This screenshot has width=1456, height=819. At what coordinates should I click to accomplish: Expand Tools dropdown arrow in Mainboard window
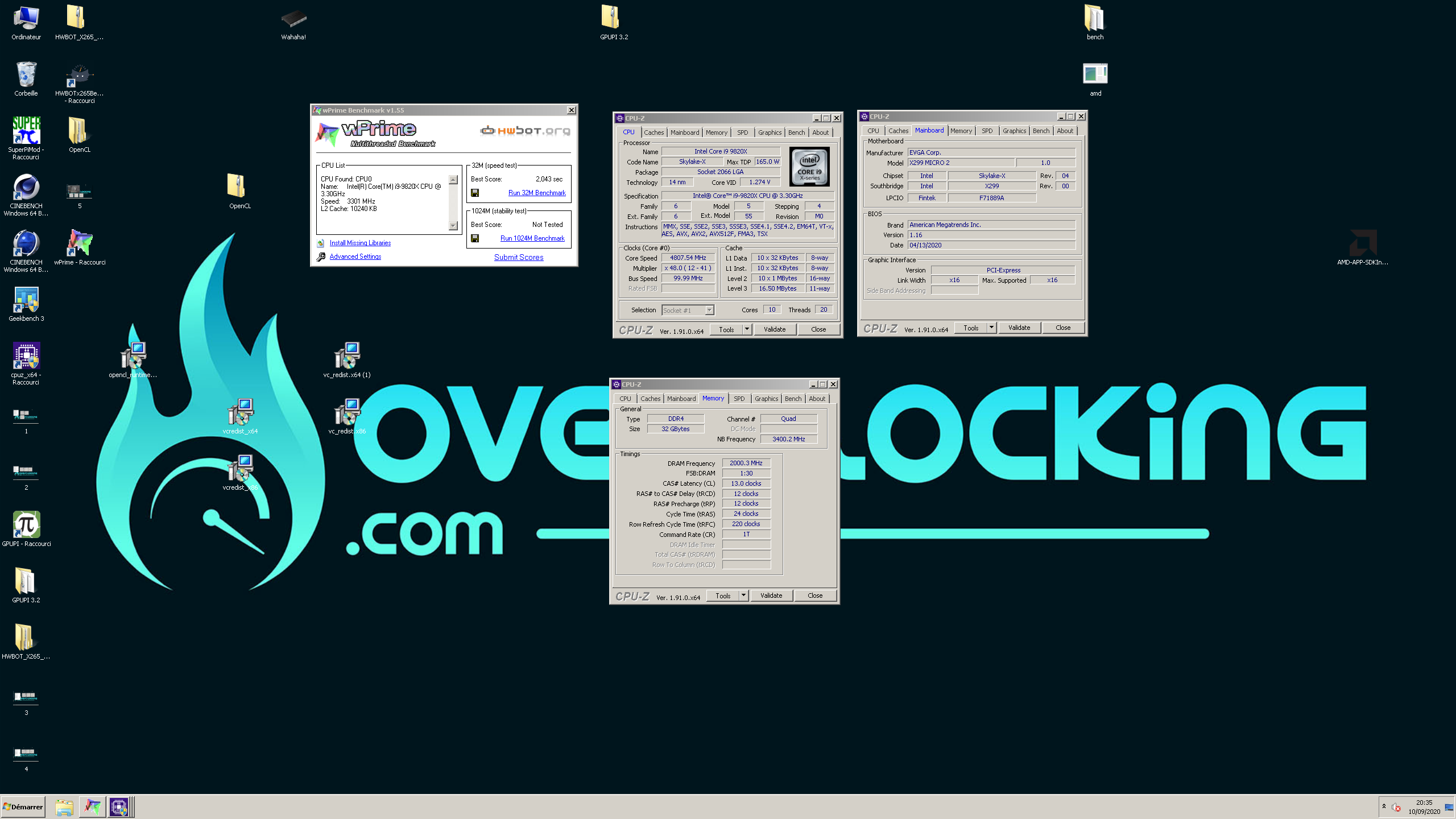click(x=991, y=328)
